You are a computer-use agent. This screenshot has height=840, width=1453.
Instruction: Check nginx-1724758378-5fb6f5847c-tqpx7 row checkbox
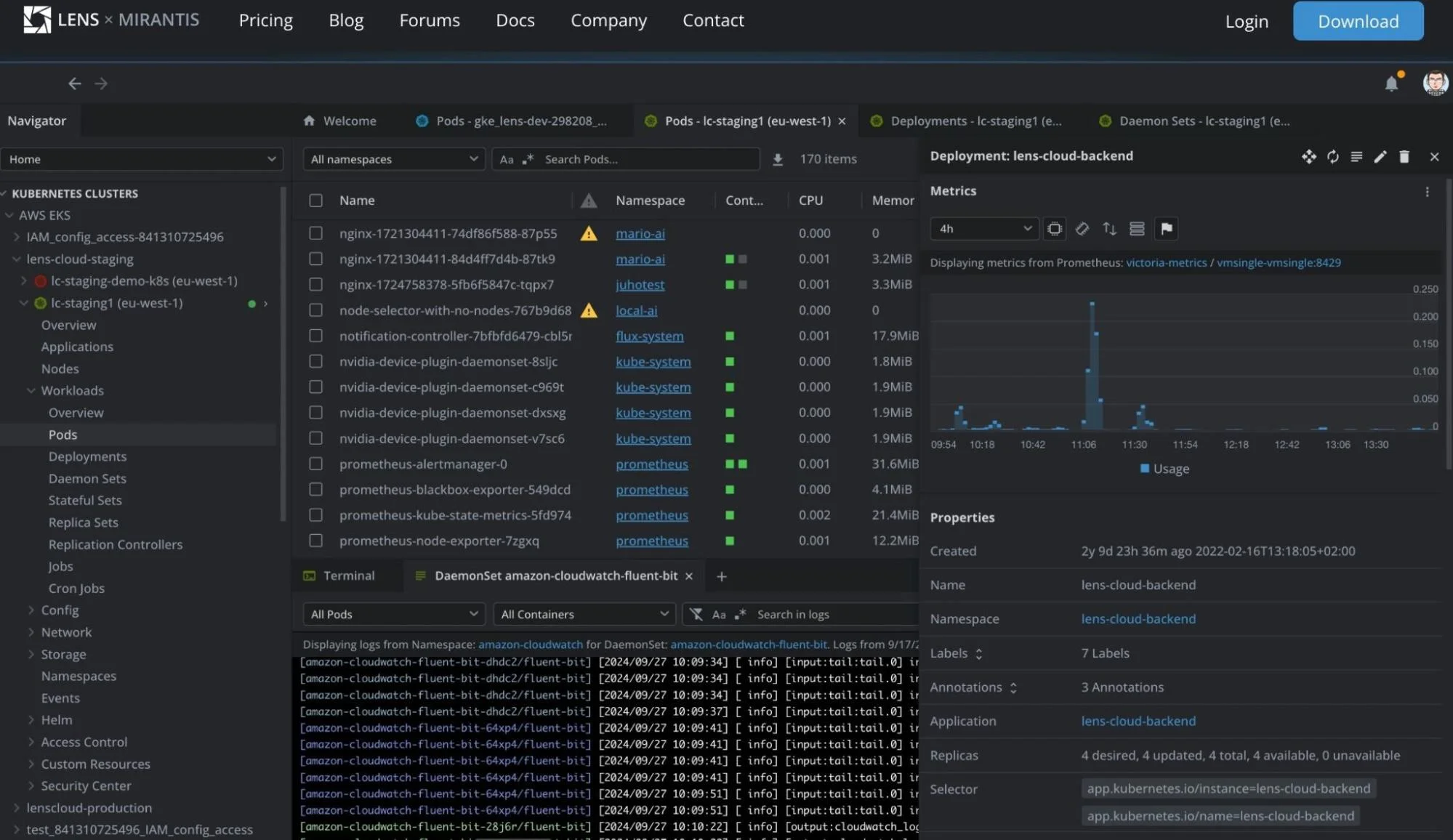click(x=315, y=285)
